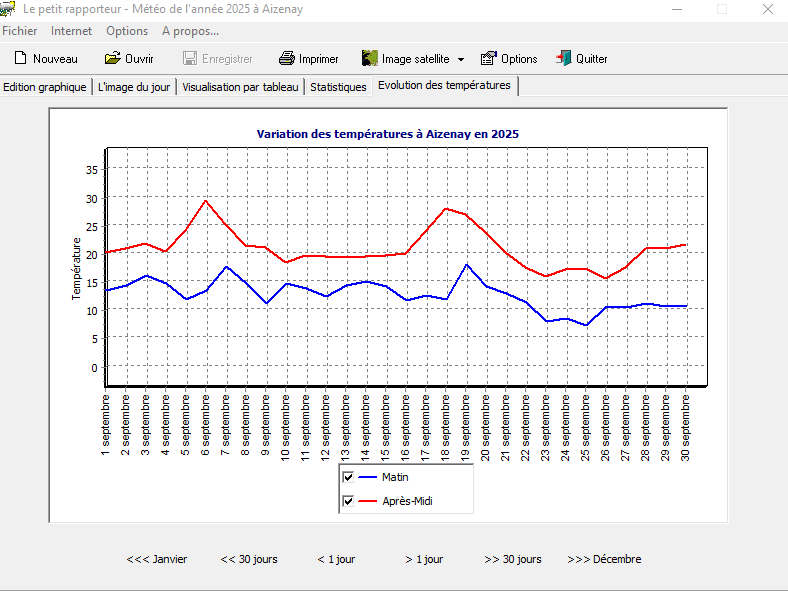Screen dimensions: 788x591
Task: Go forward 30 days with >> 30 jours
Action: pyautogui.click(x=513, y=559)
